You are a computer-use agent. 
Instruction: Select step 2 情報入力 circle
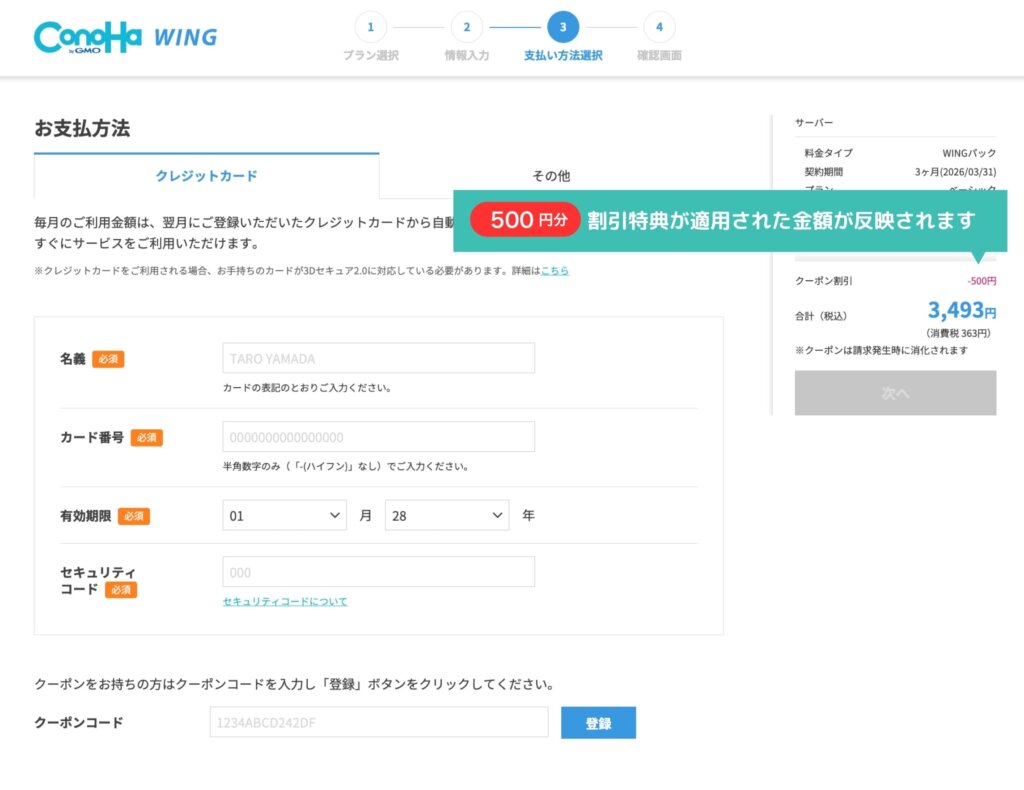[x=464, y=26]
